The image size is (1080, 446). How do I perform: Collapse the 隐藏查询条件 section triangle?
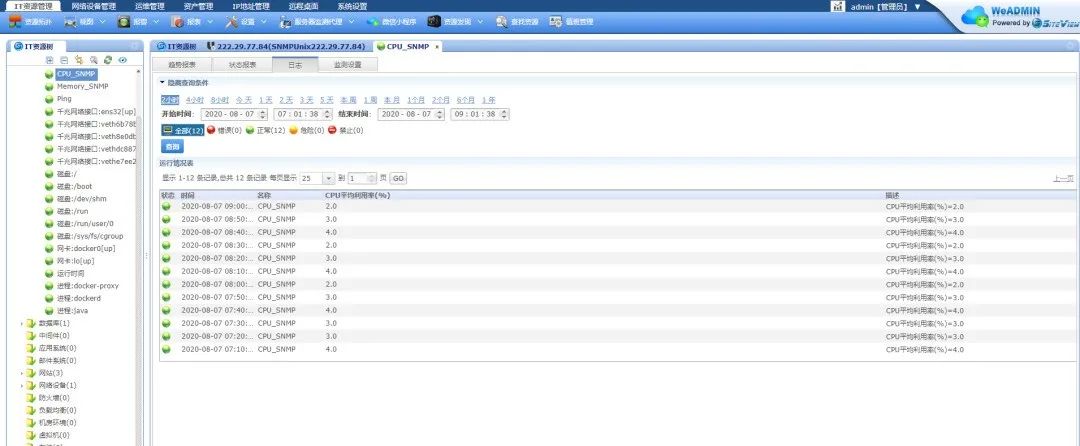click(x=162, y=82)
